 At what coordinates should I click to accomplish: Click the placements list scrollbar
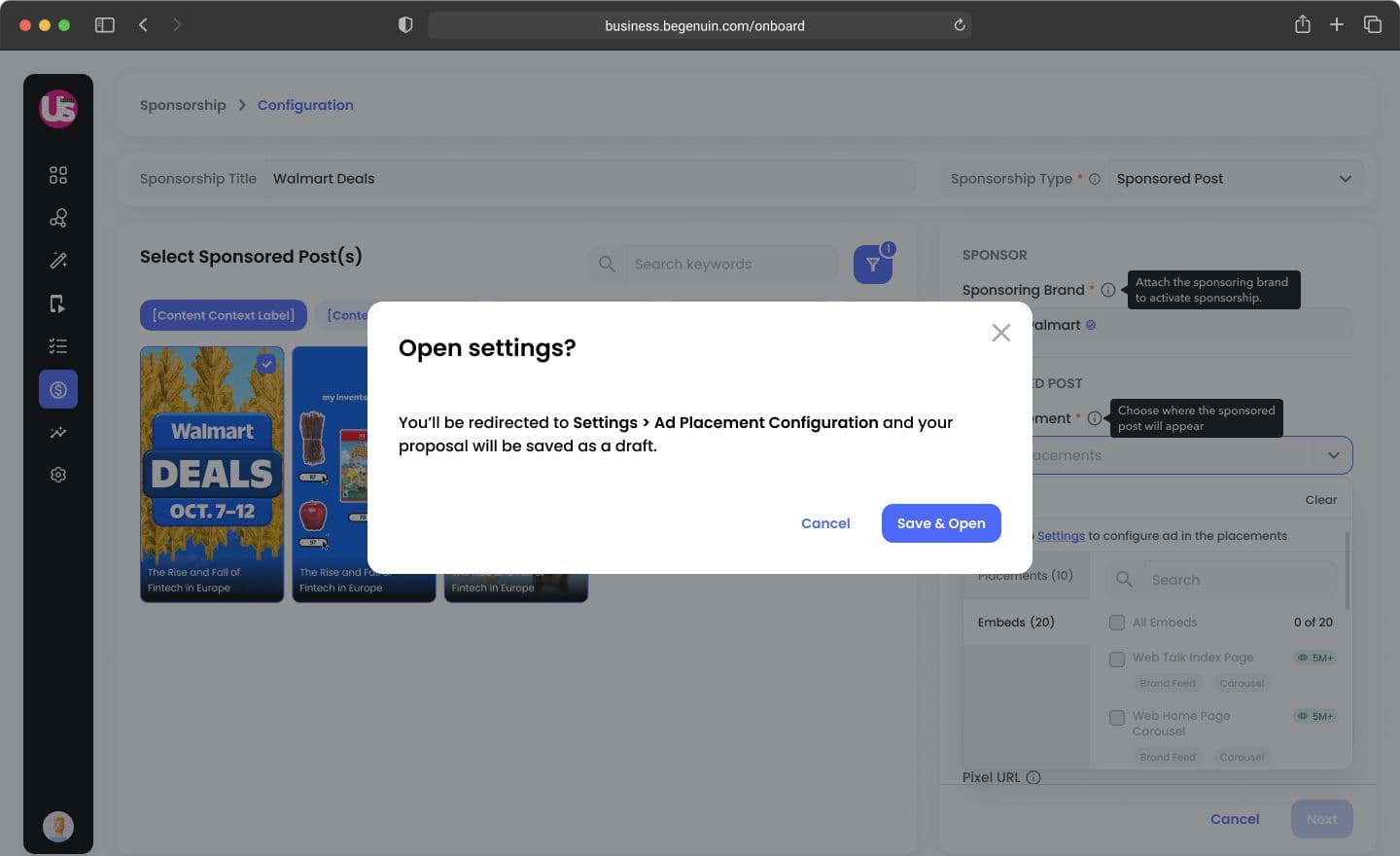(x=1347, y=570)
